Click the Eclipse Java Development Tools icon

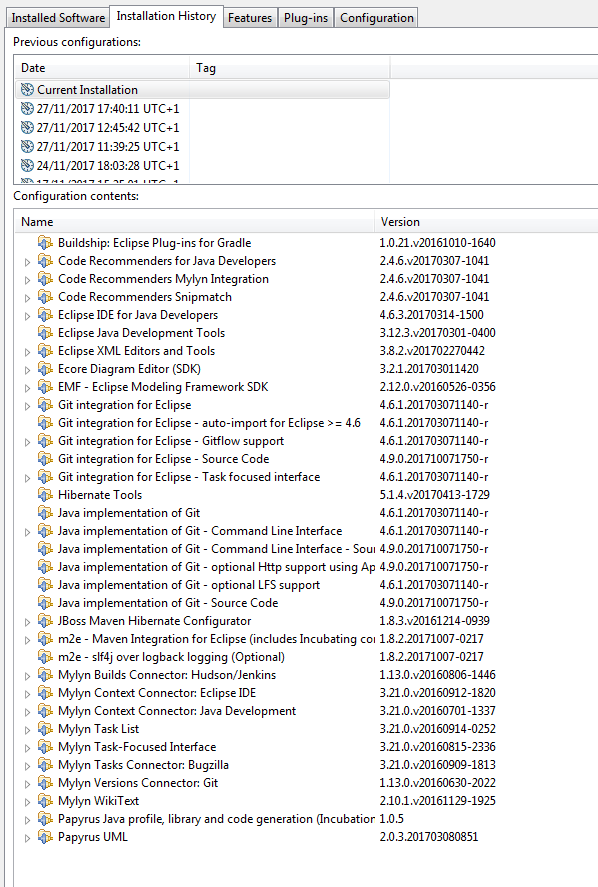point(45,333)
